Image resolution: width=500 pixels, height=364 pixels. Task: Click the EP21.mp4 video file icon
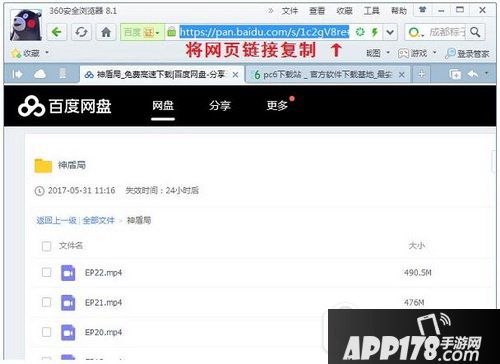tap(68, 303)
